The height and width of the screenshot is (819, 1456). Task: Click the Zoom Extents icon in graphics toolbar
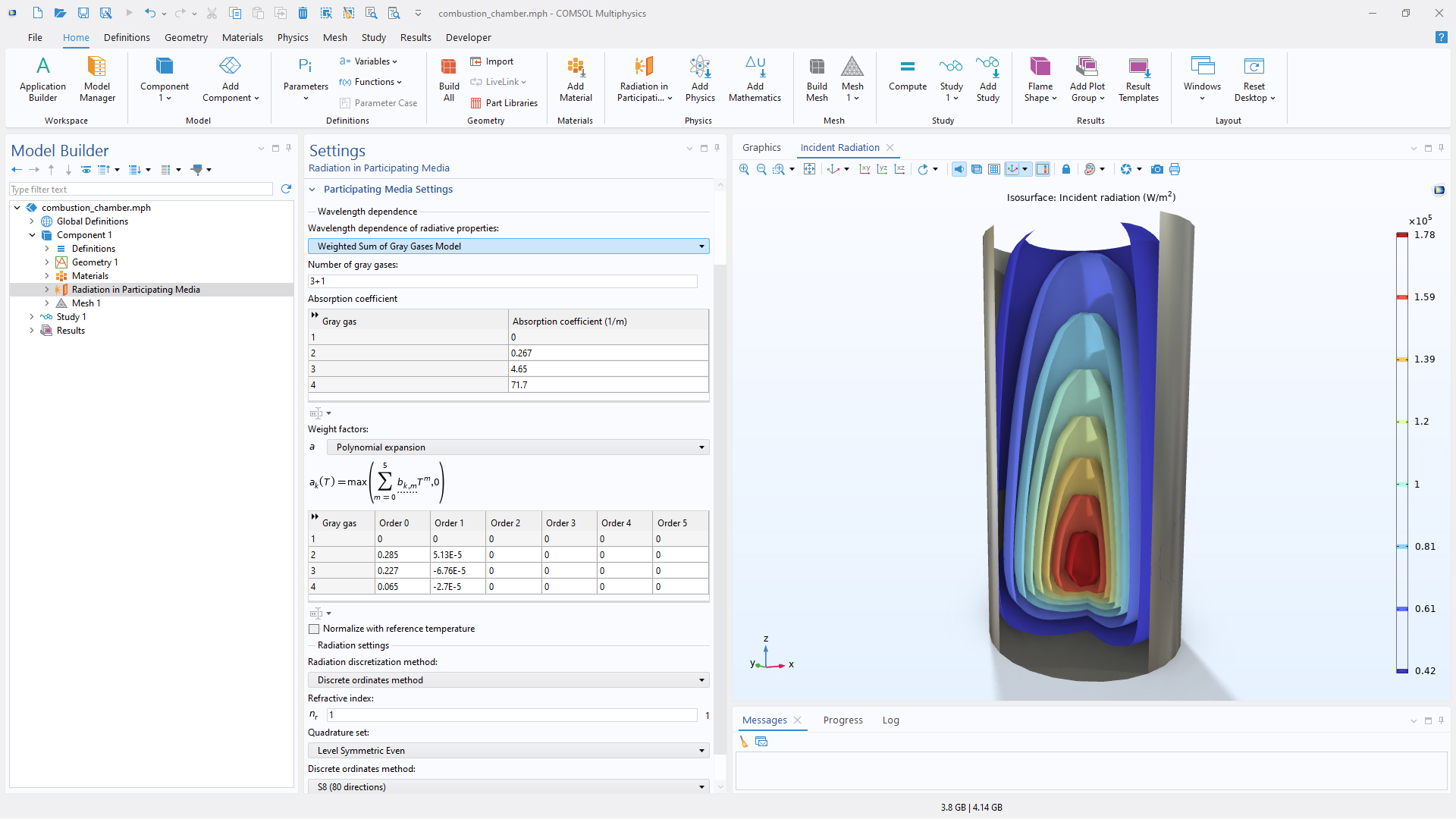pos(809,169)
